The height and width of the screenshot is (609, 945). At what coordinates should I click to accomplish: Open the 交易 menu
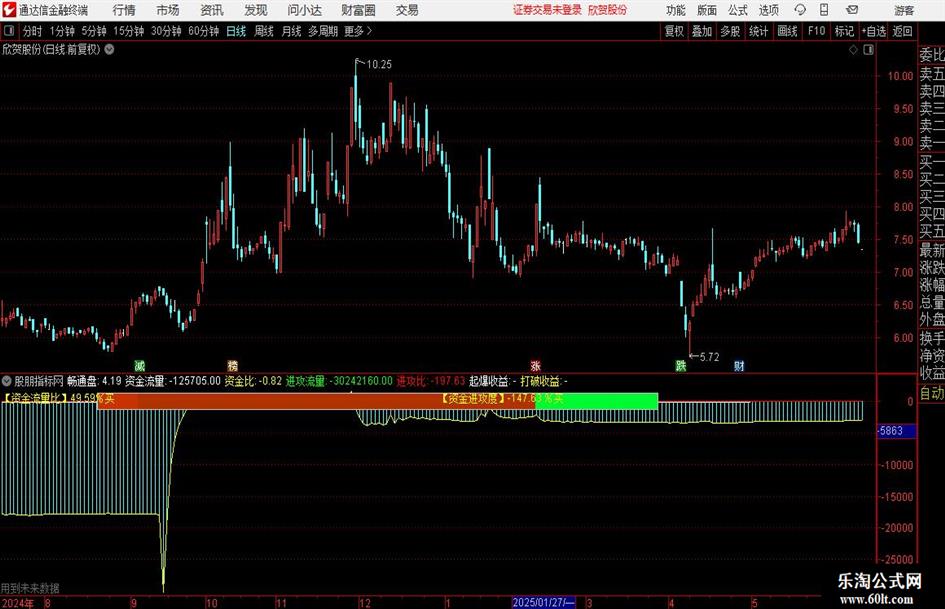(407, 10)
